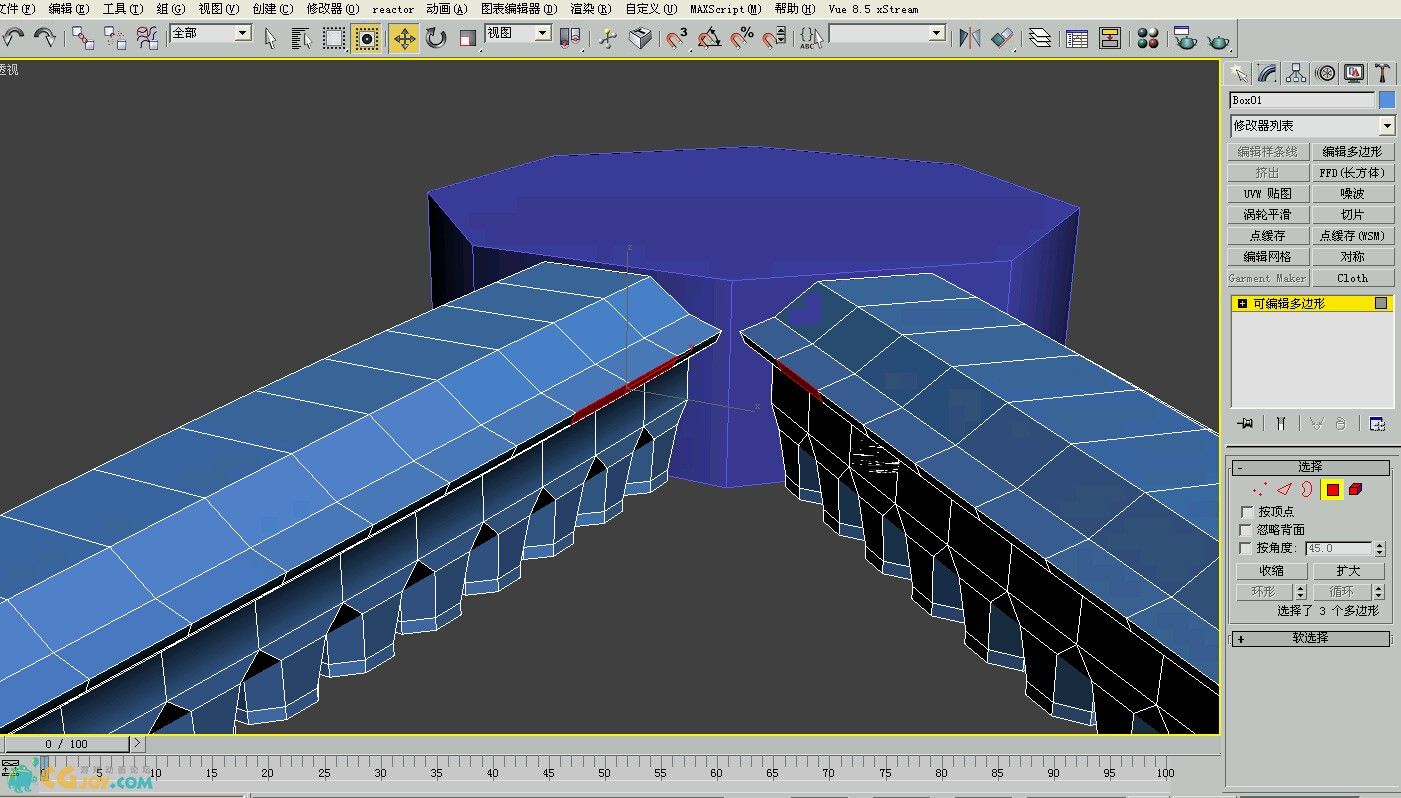Screen dimensions: 1401x798
Task: Switch to the Hierarchy panel tab
Action: pyautogui.click(x=1296, y=73)
